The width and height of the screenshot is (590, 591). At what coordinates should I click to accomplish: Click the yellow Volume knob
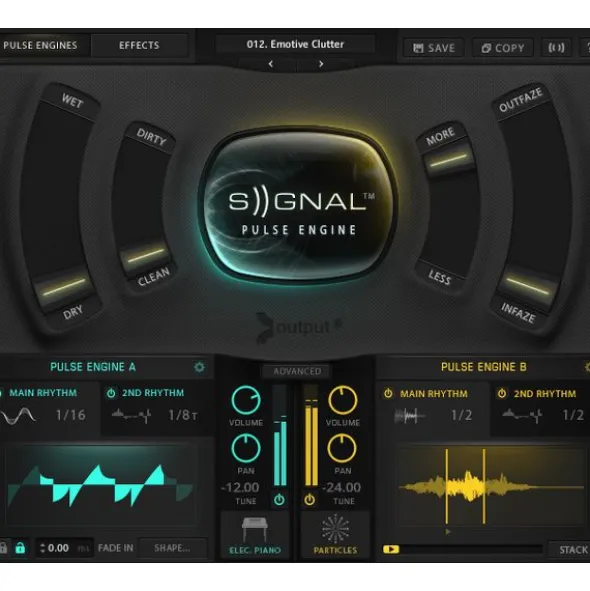pyautogui.click(x=342, y=400)
